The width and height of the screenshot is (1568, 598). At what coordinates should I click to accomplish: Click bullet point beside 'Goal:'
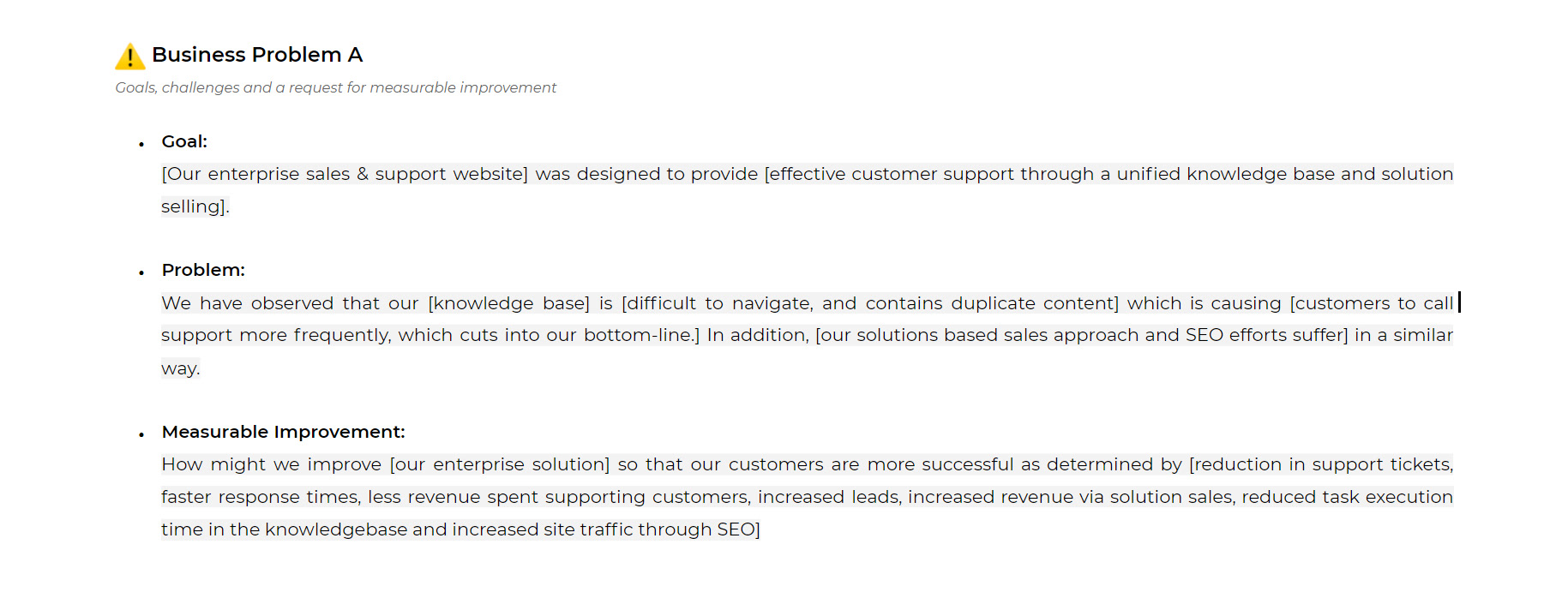click(141, 145)
